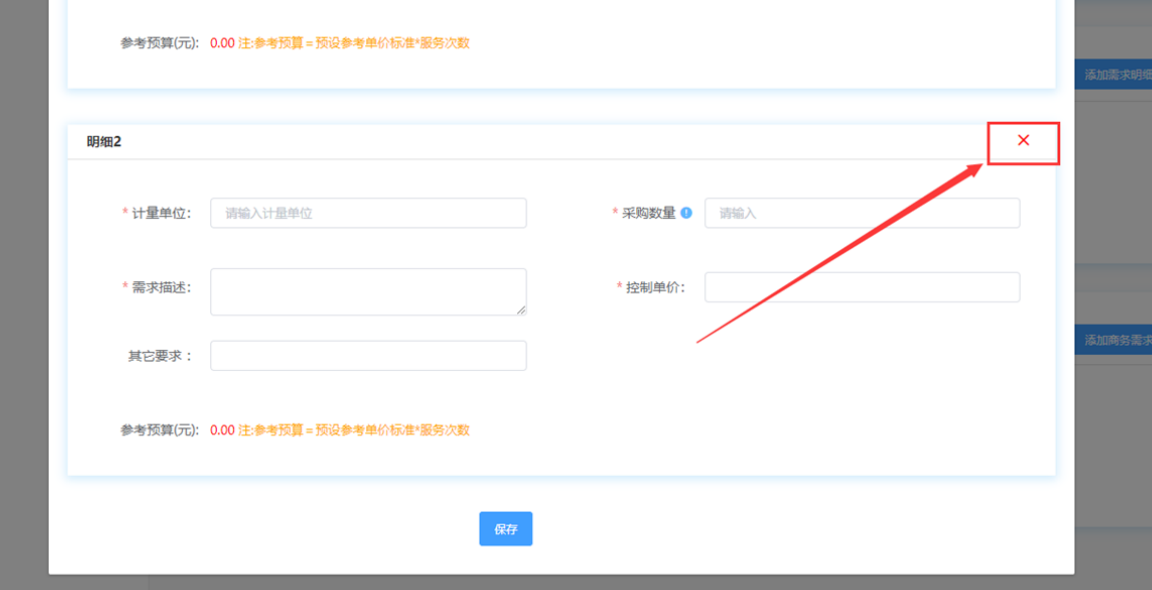
Task: Click the 添加需求明细 button behind dialog
Action: tap(1116, 75)
